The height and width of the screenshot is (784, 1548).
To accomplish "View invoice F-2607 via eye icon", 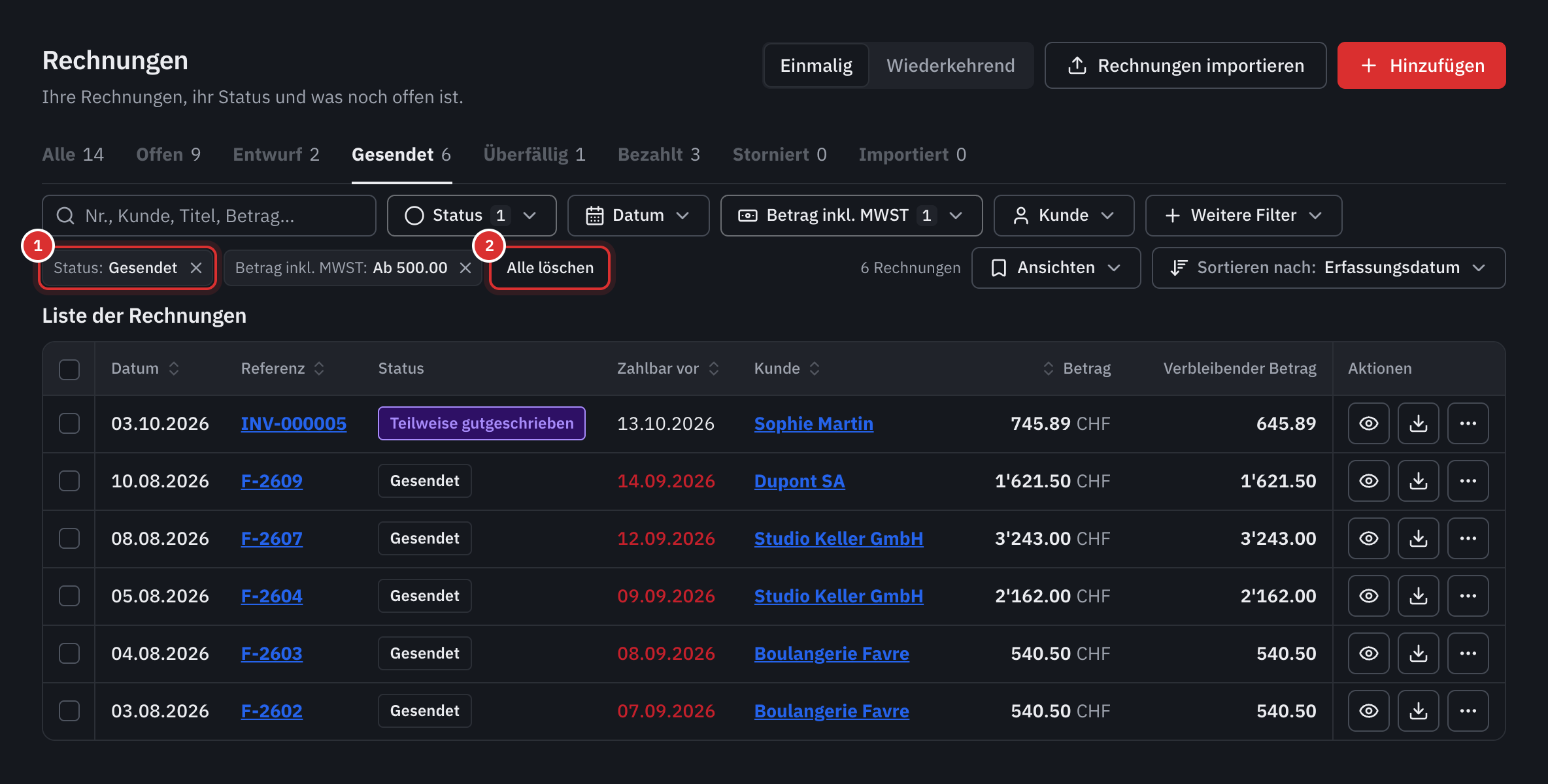I will click(1368, 538).
